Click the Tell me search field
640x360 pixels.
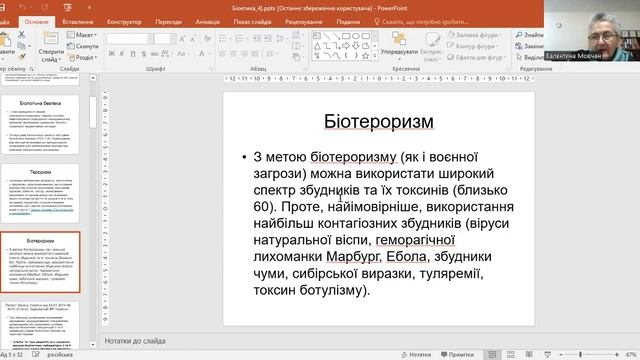coord(422,22)
